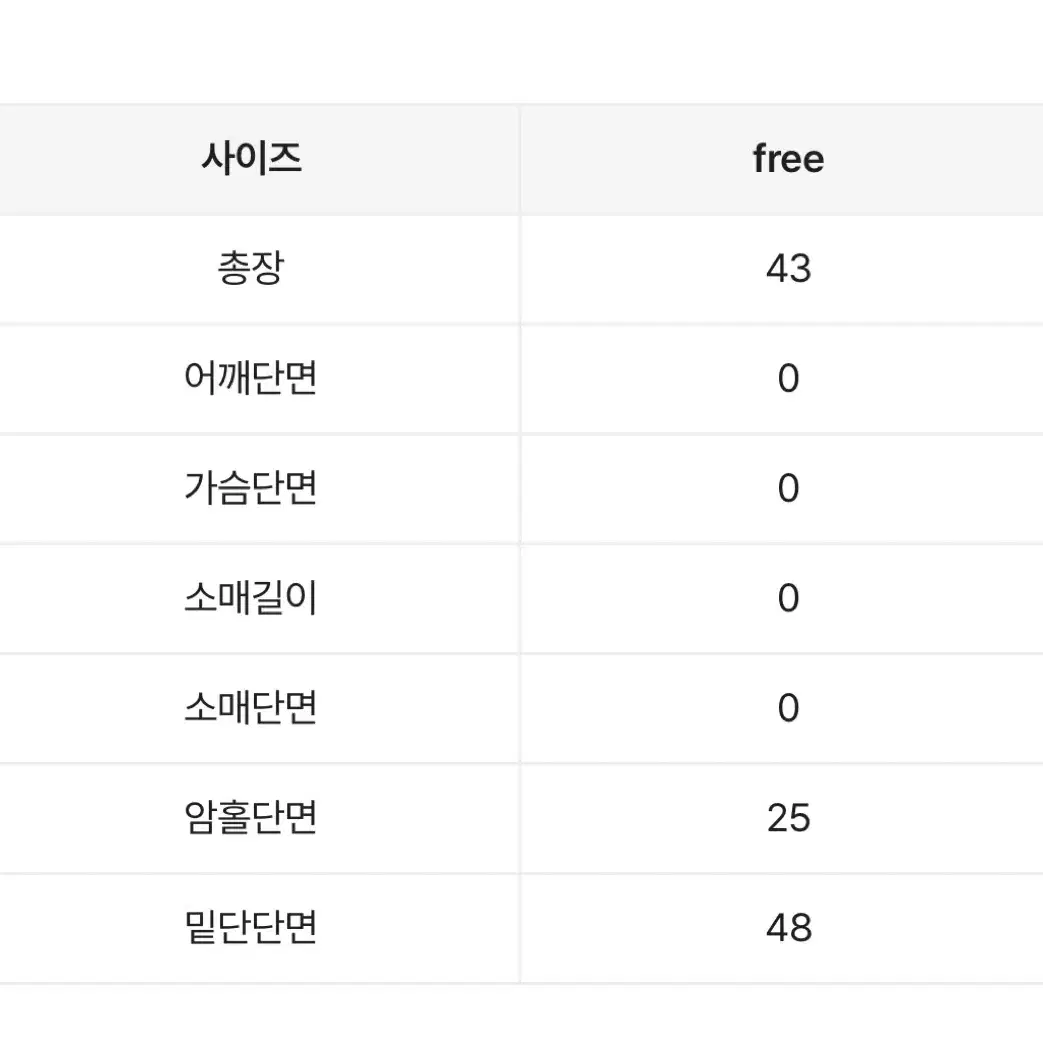The width and height of the screenshot is (1043, 1043).
Task: Click the 가슴단면 value 0
Action: 788,489
